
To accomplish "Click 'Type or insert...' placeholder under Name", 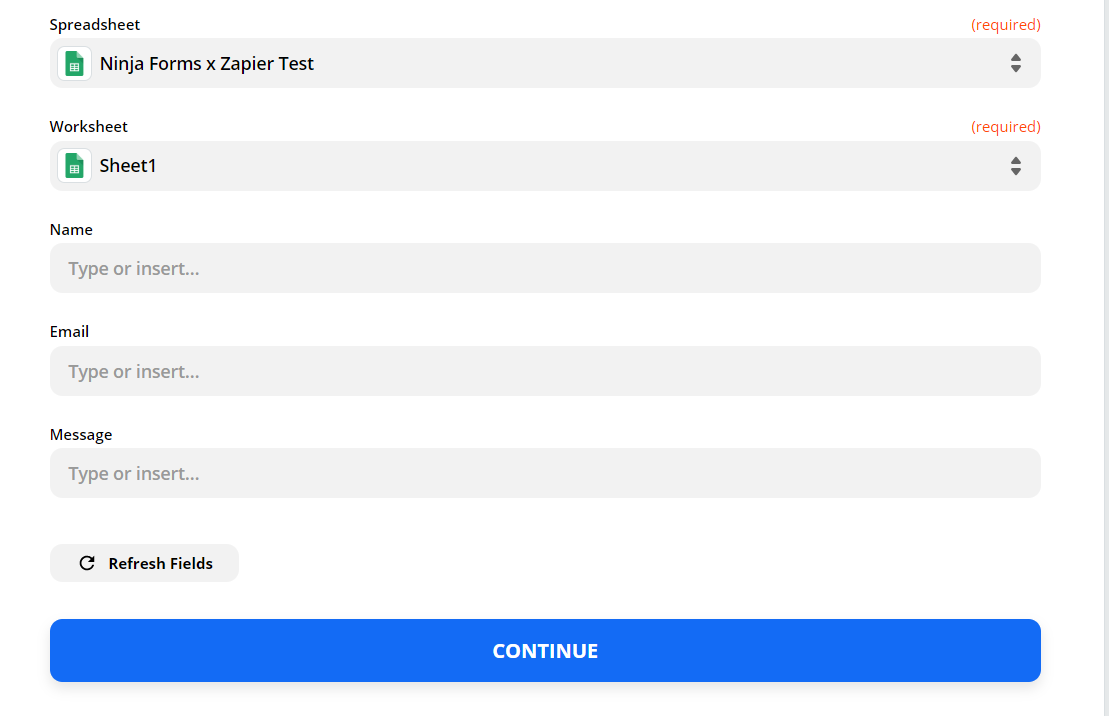I will (134, 269).
